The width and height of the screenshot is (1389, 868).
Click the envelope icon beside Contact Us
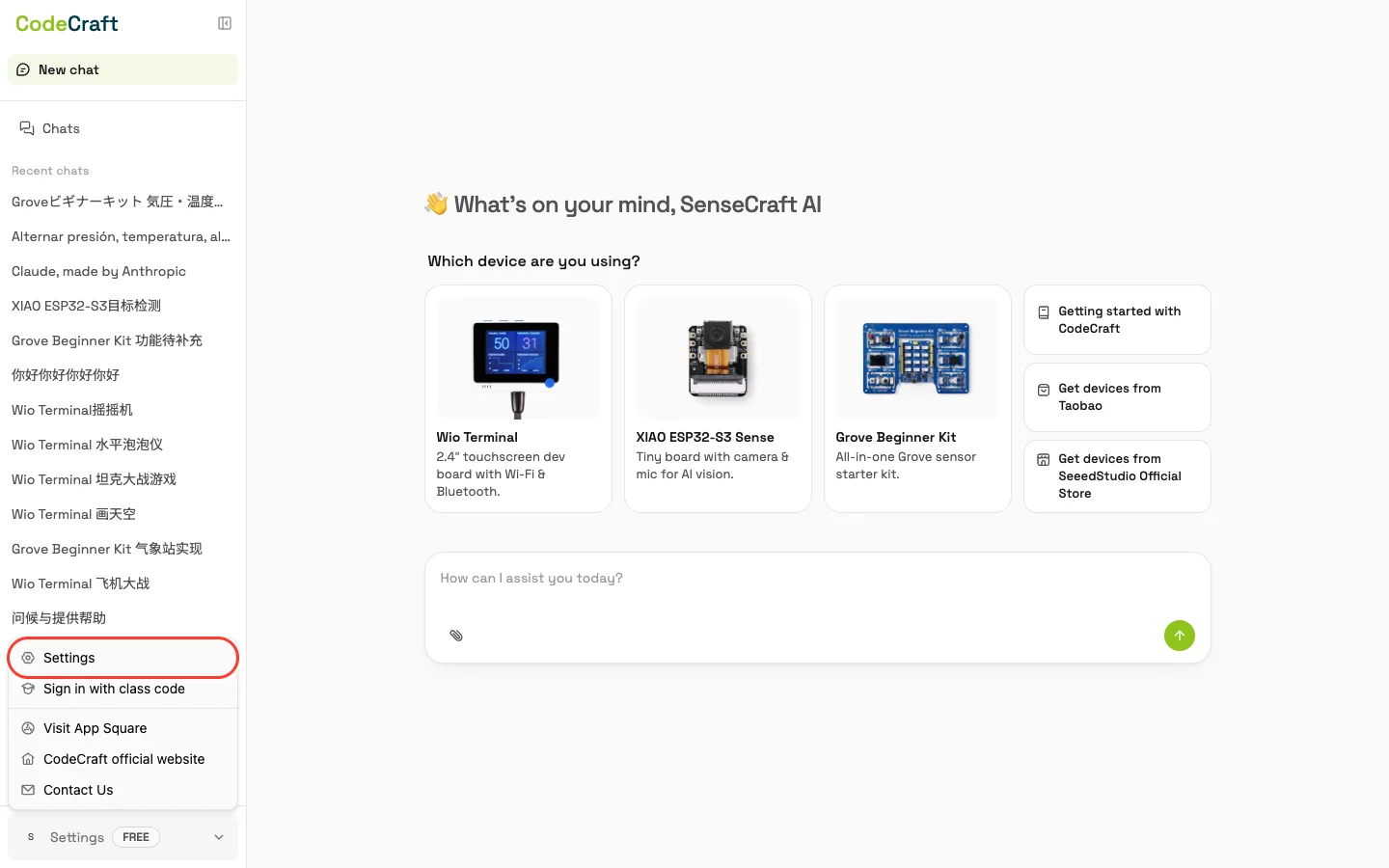point(28,790)
